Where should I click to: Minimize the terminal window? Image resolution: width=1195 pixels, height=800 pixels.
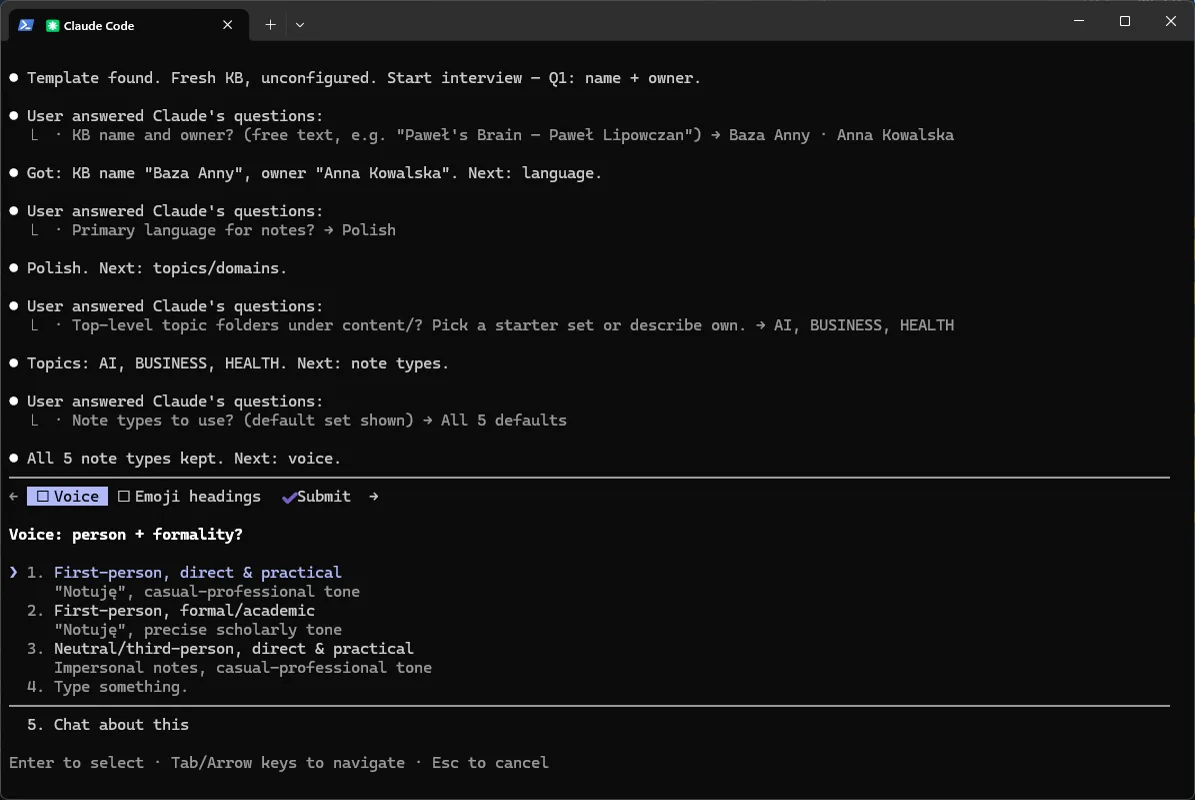click(1078, 21)
